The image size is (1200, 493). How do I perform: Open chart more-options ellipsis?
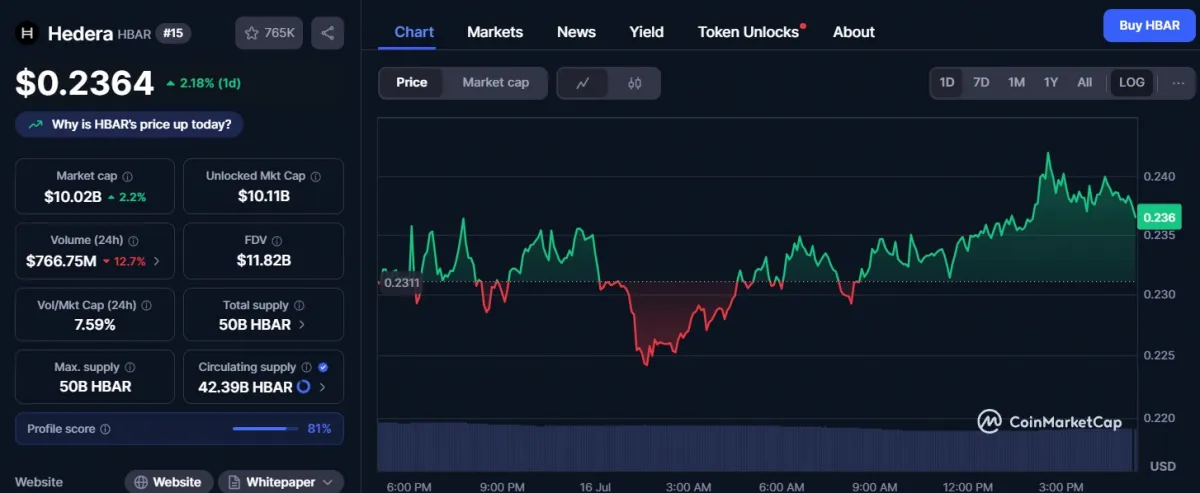point(1178,83)
